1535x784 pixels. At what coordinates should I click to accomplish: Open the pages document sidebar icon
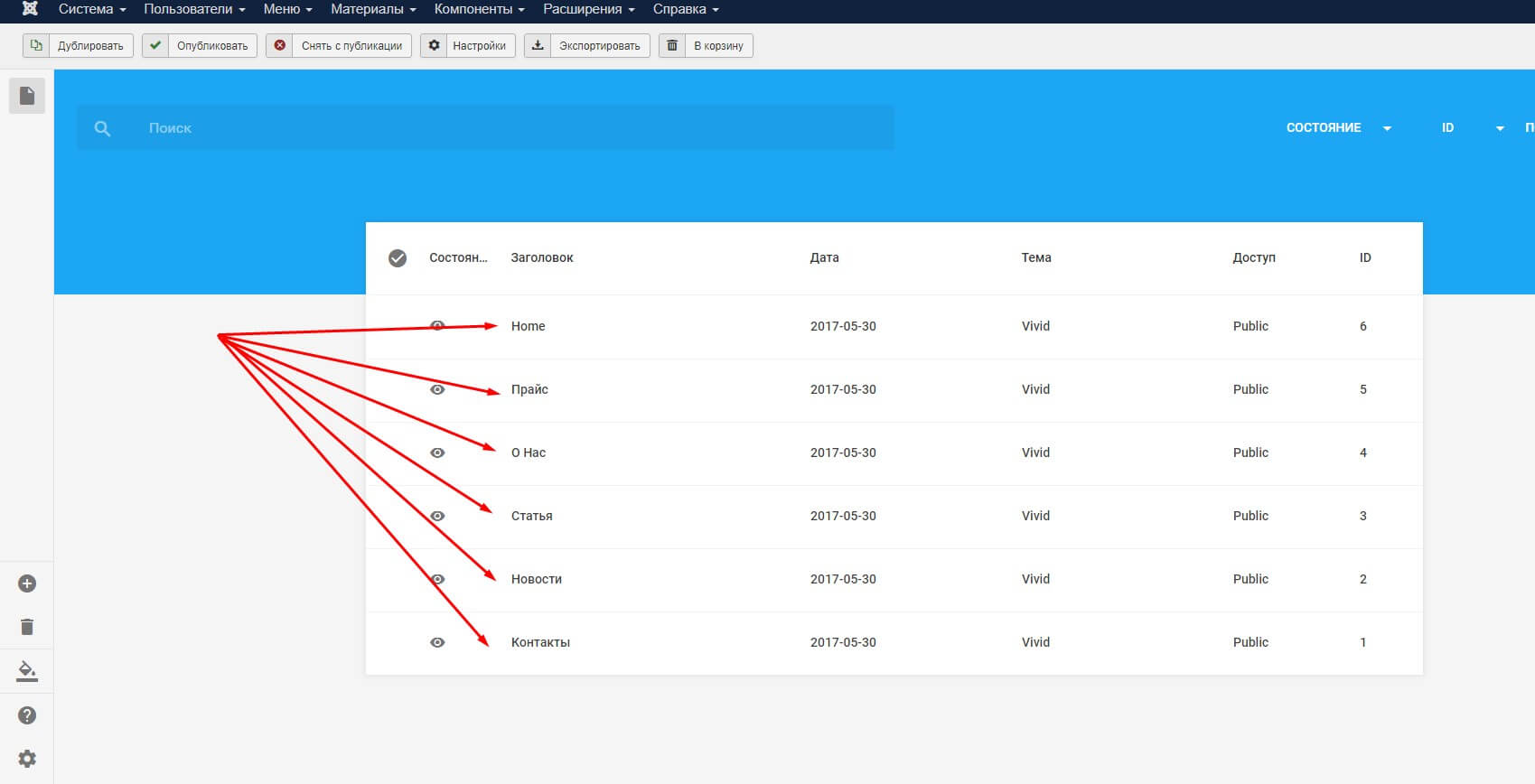(27, 96)
